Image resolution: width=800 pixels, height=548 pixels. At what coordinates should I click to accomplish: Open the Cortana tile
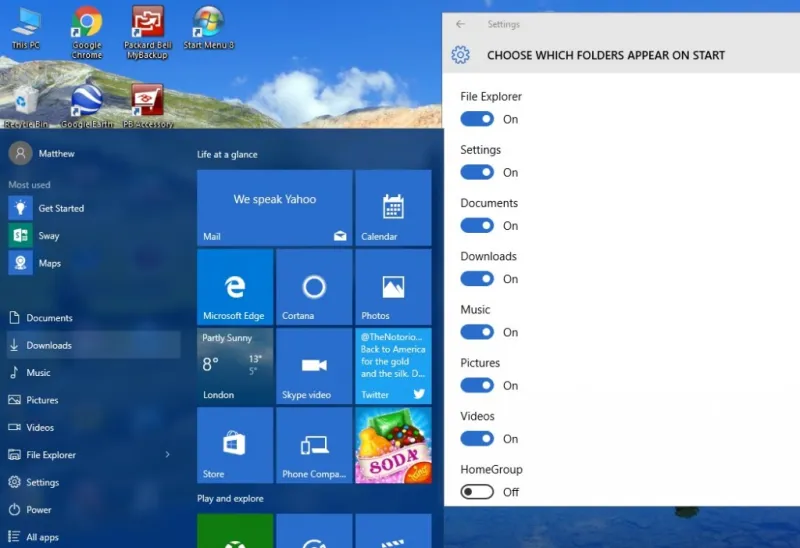pos(314,287)
